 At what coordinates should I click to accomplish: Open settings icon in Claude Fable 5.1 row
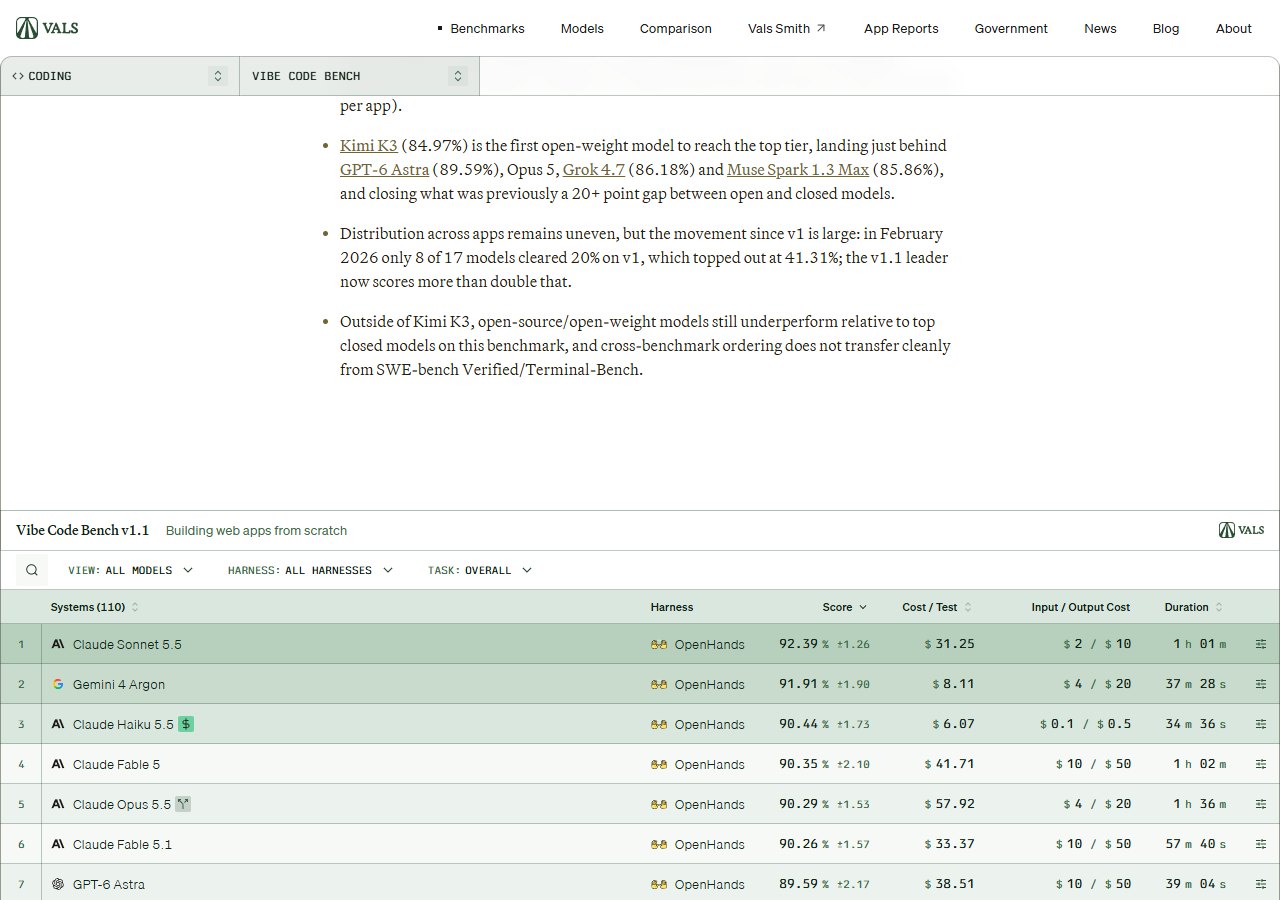tap(1260, 844)
